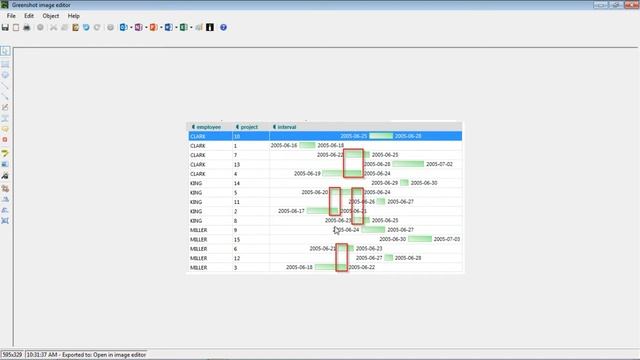This screenshot has height=360, width=640.
Task: Open the Effects tool in sidebar
Action: click(x=5, y=176)
